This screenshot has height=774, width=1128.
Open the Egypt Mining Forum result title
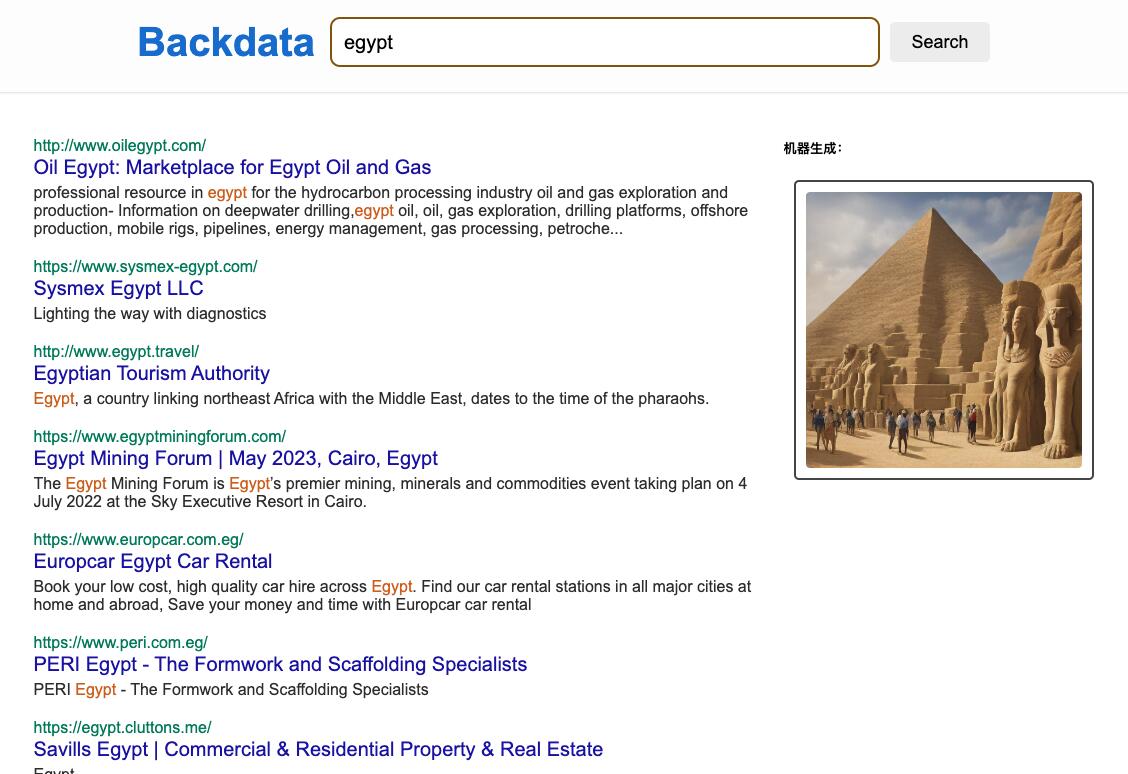point(235,458)
